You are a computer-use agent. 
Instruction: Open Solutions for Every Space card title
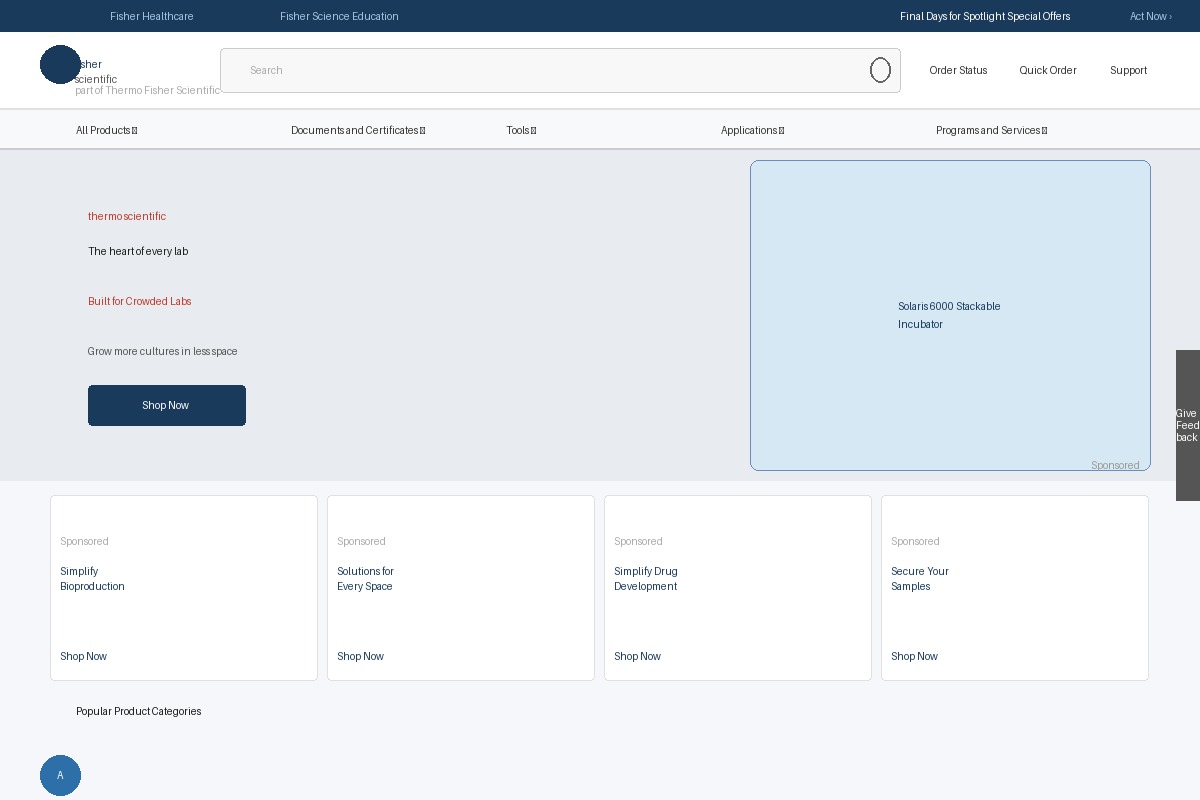coord(365,579)
